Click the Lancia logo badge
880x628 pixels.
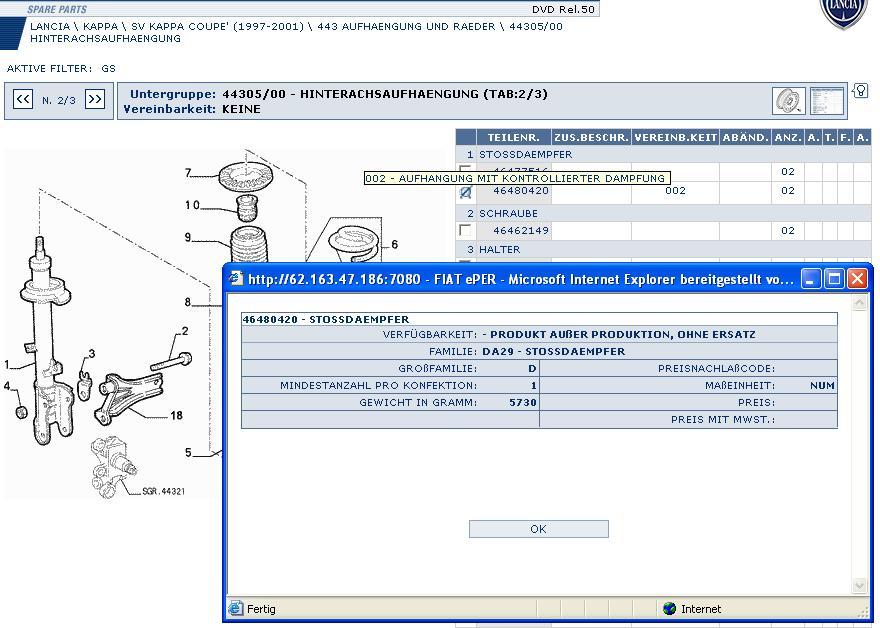844,13
